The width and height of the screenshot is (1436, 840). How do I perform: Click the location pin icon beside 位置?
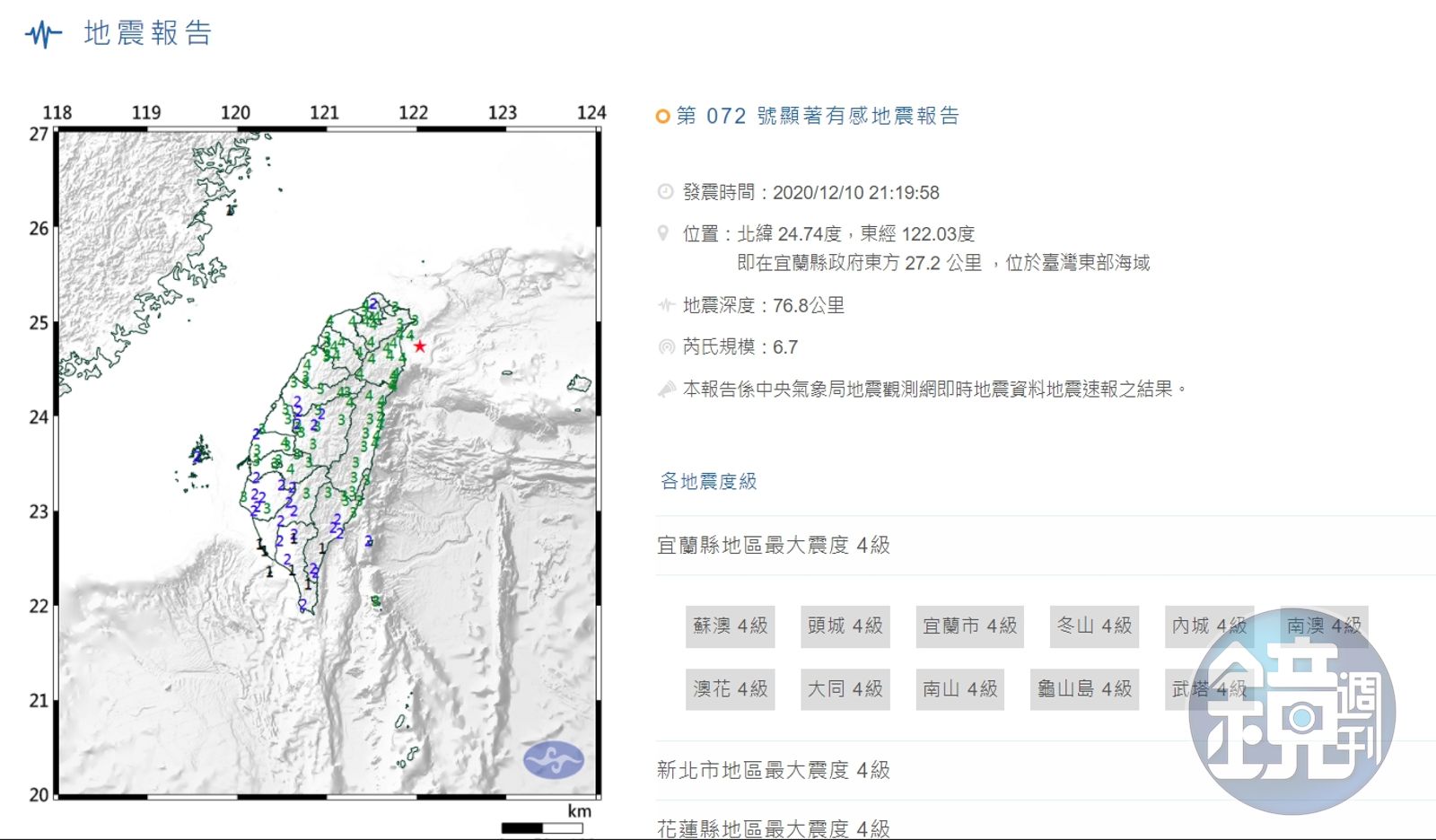tap(663, 233)
